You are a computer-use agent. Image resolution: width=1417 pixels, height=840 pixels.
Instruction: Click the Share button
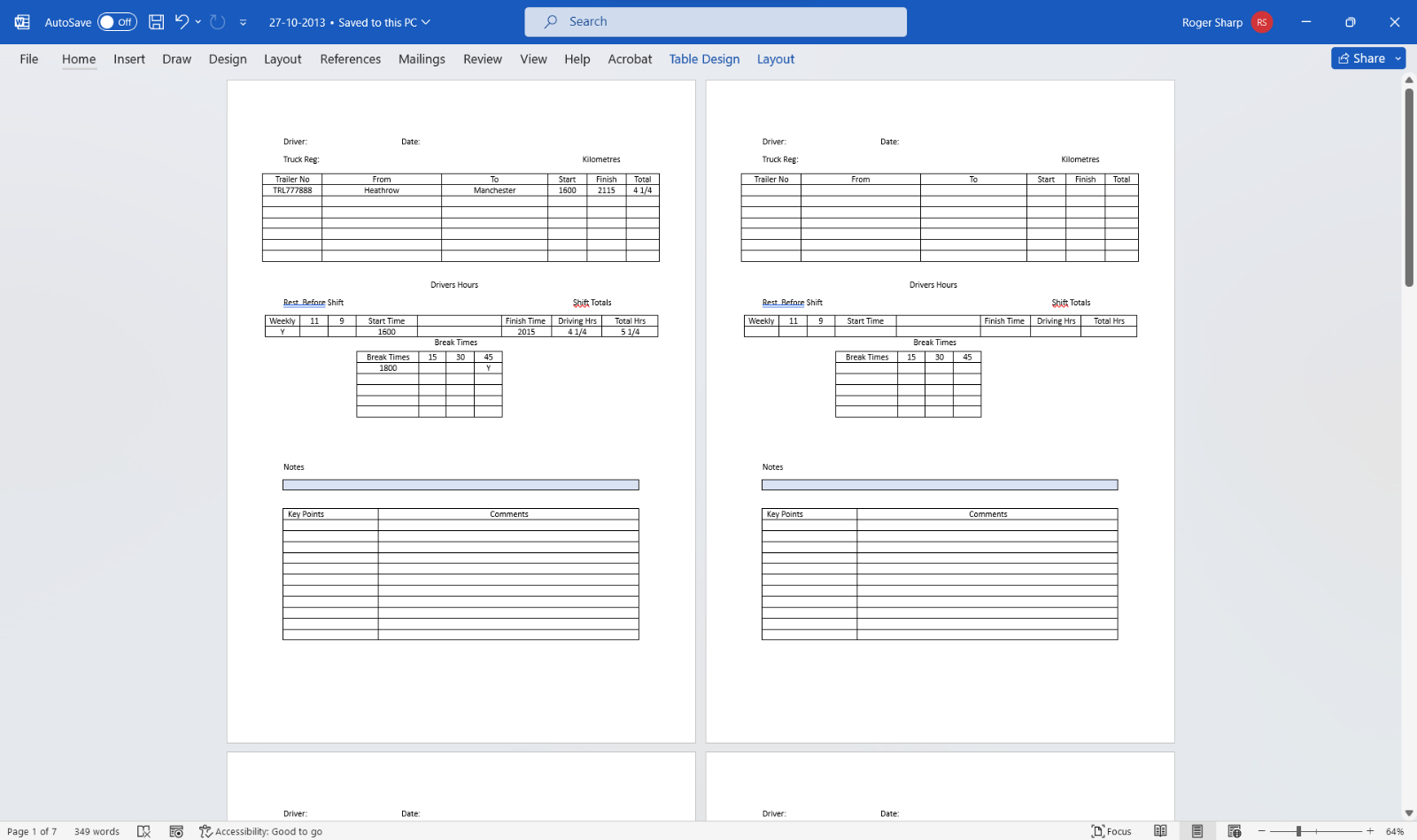[1362, 58]
